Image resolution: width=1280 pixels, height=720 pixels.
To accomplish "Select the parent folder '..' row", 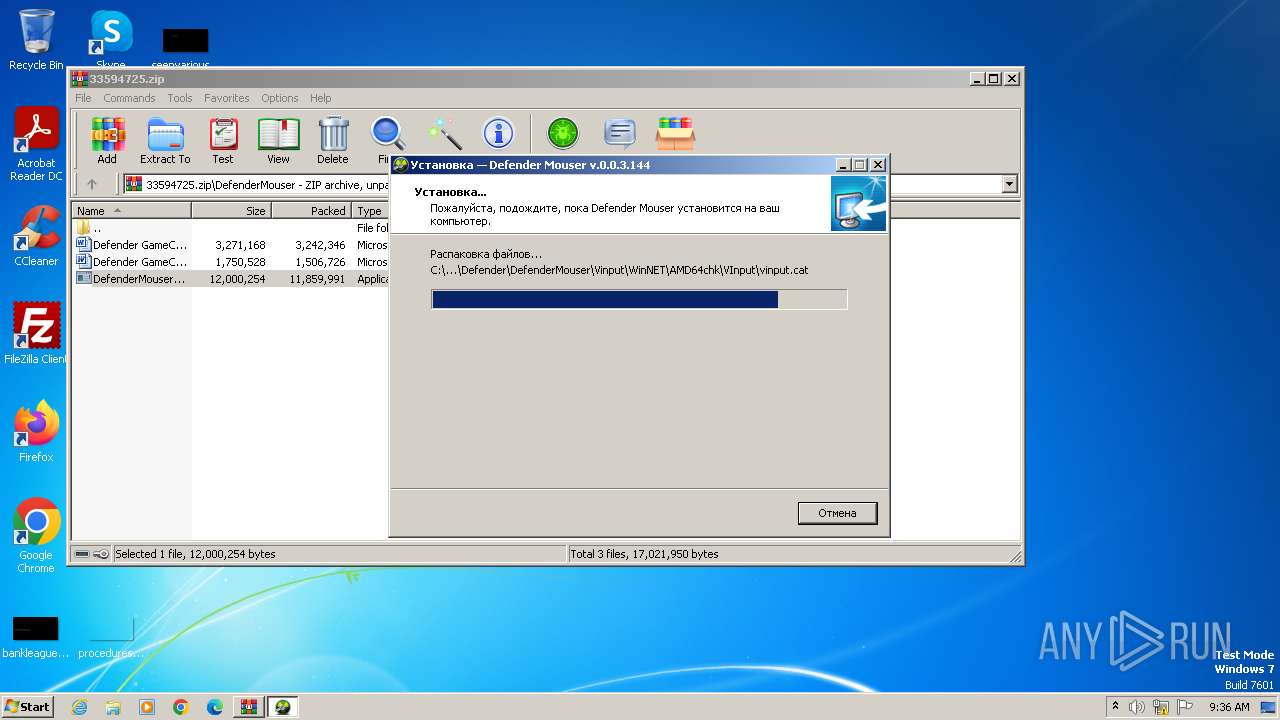I will (x=231, y=228).
